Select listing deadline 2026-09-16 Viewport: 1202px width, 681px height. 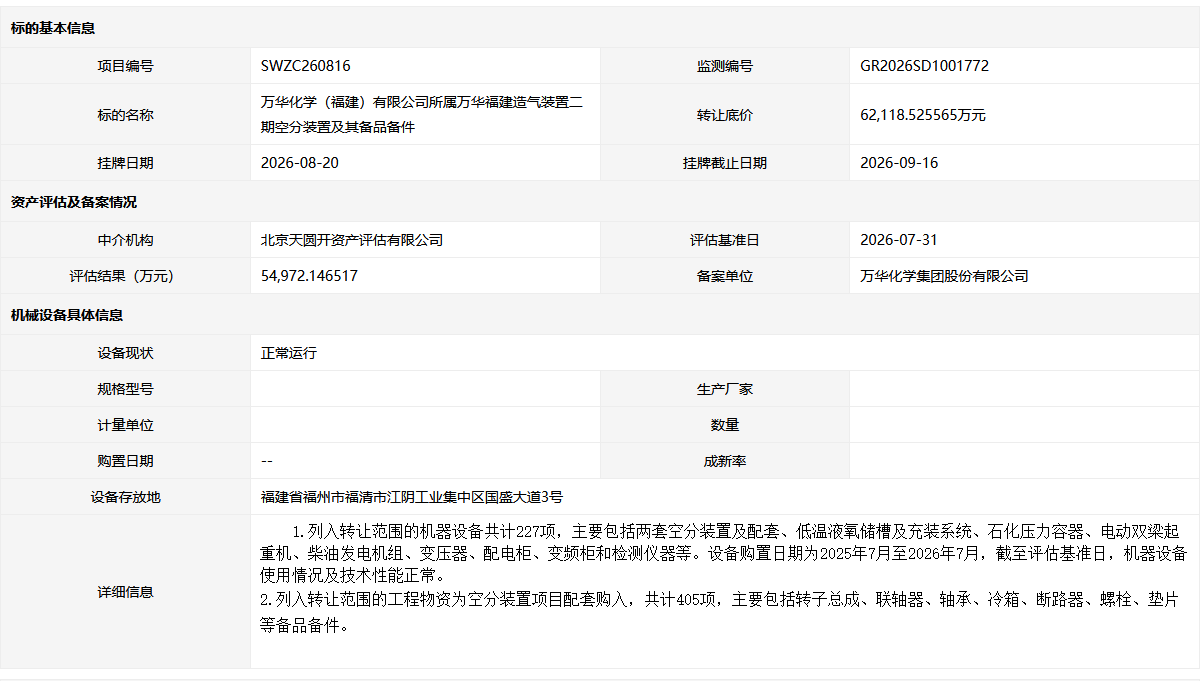(x=899, y=162)
